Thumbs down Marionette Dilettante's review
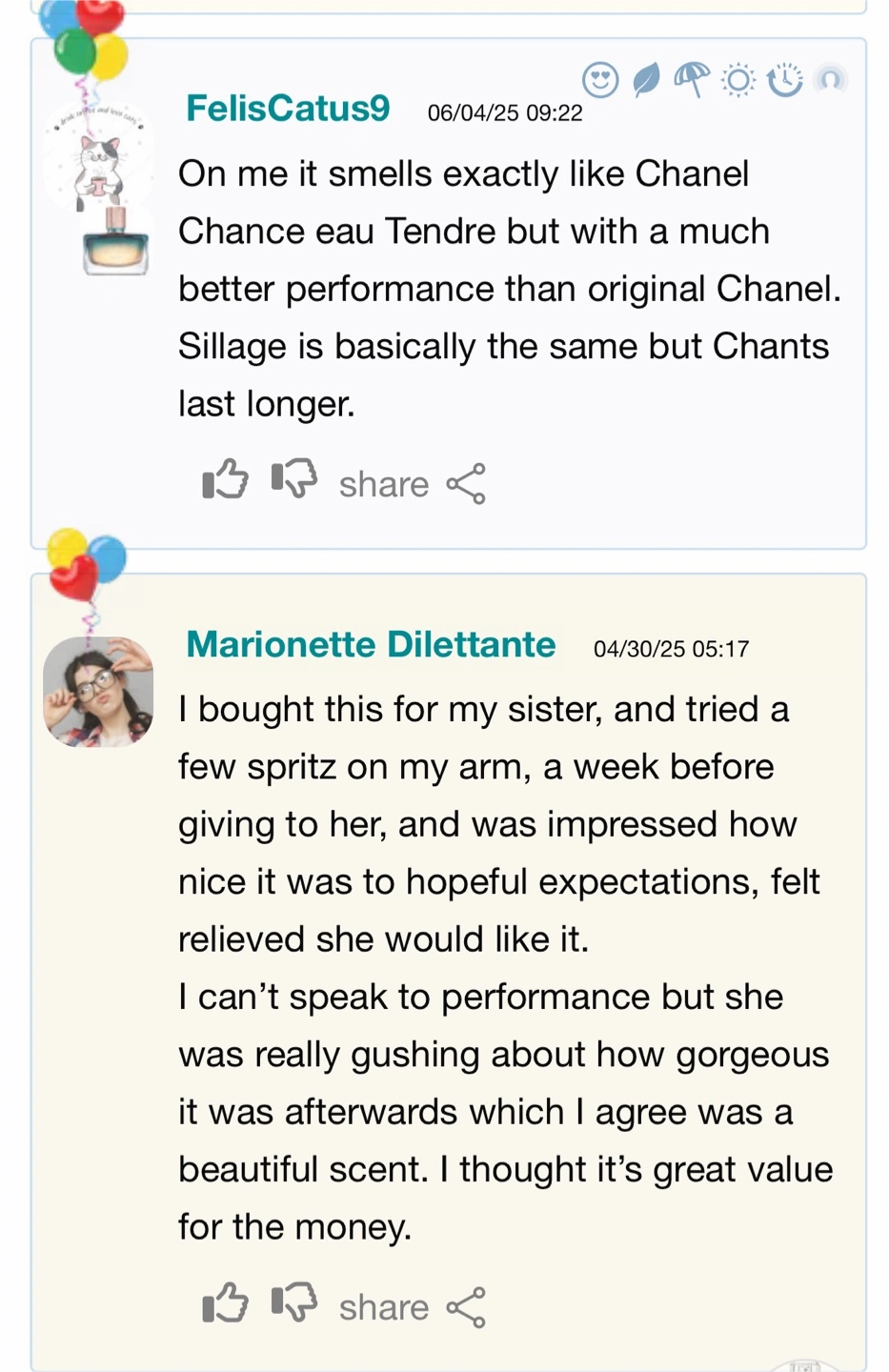 [294, 1302]
